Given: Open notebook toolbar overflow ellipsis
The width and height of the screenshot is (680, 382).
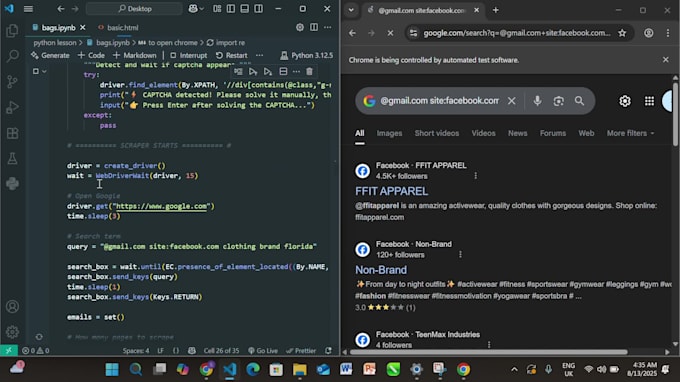Looking at the screenshot, I should click(259, 56).
